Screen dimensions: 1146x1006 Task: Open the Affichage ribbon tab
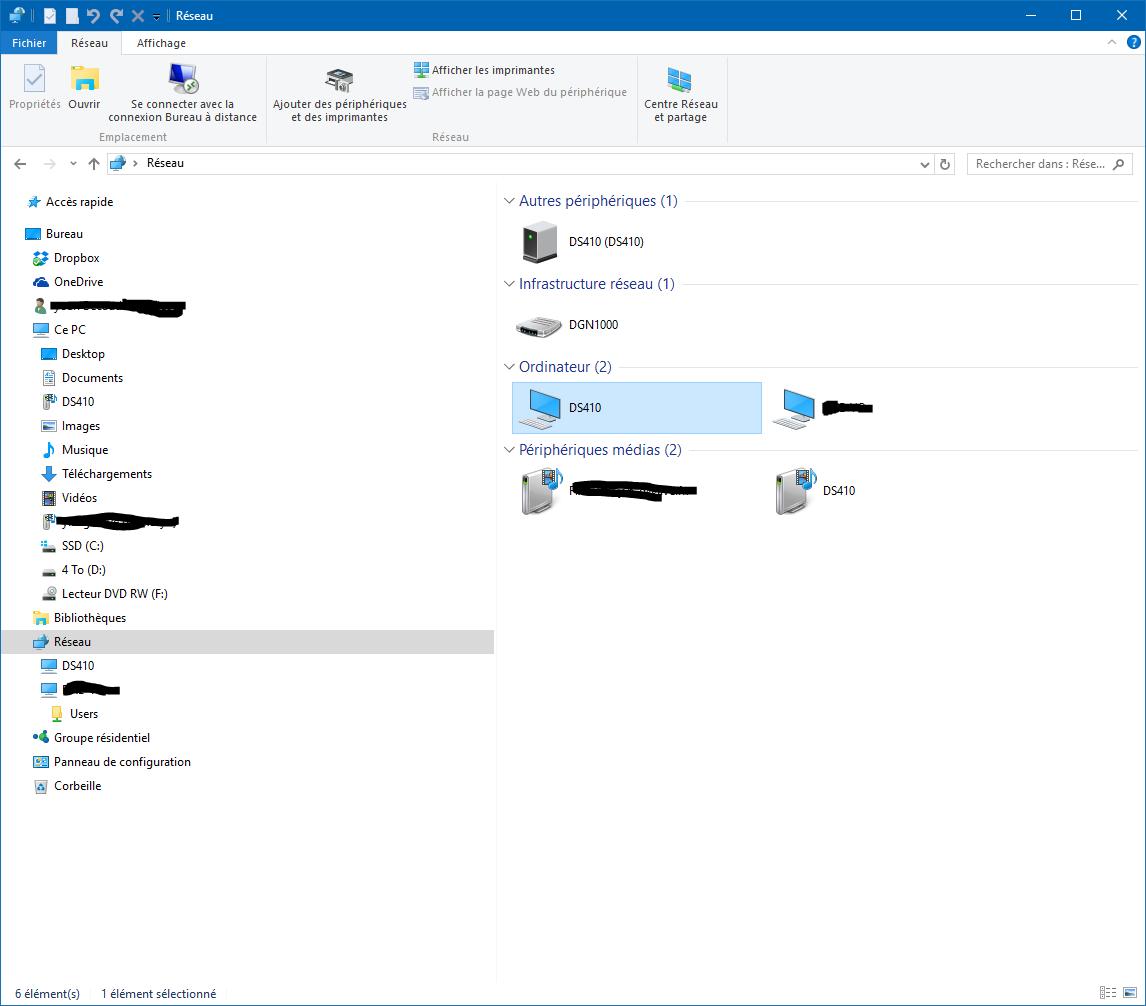pyautogui.click(x=162, y=43)
